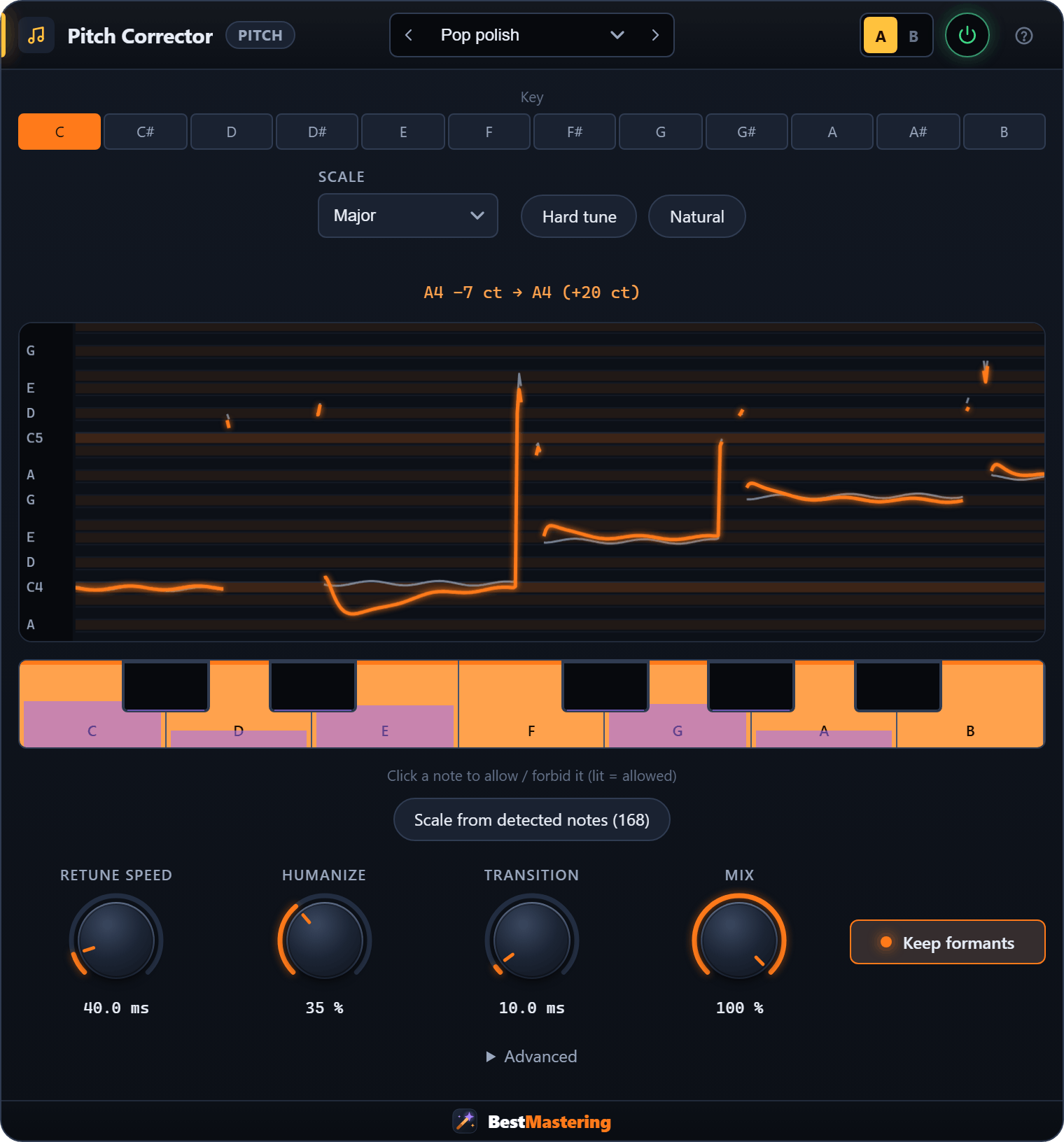Viewport: 1064px width, 1142px height.
Task: Select key G# in key row
Action: (746, 132)
